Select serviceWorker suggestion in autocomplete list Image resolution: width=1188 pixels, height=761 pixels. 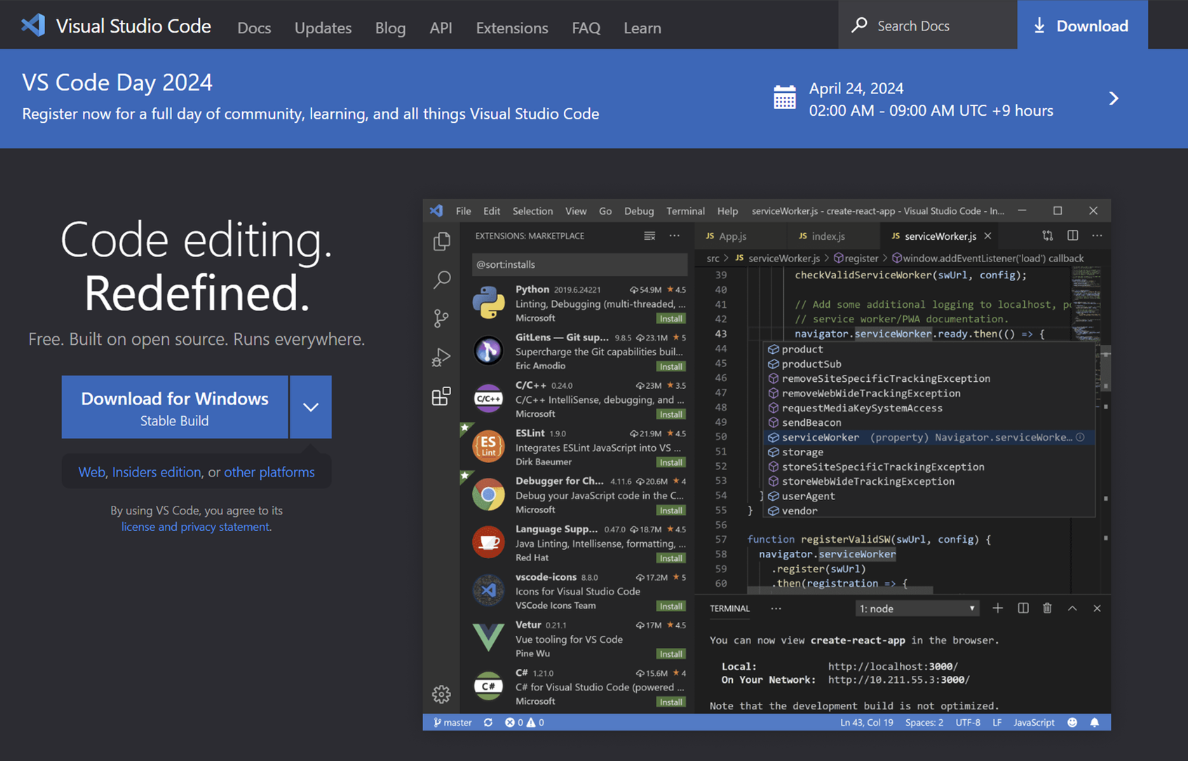point(930,437)
